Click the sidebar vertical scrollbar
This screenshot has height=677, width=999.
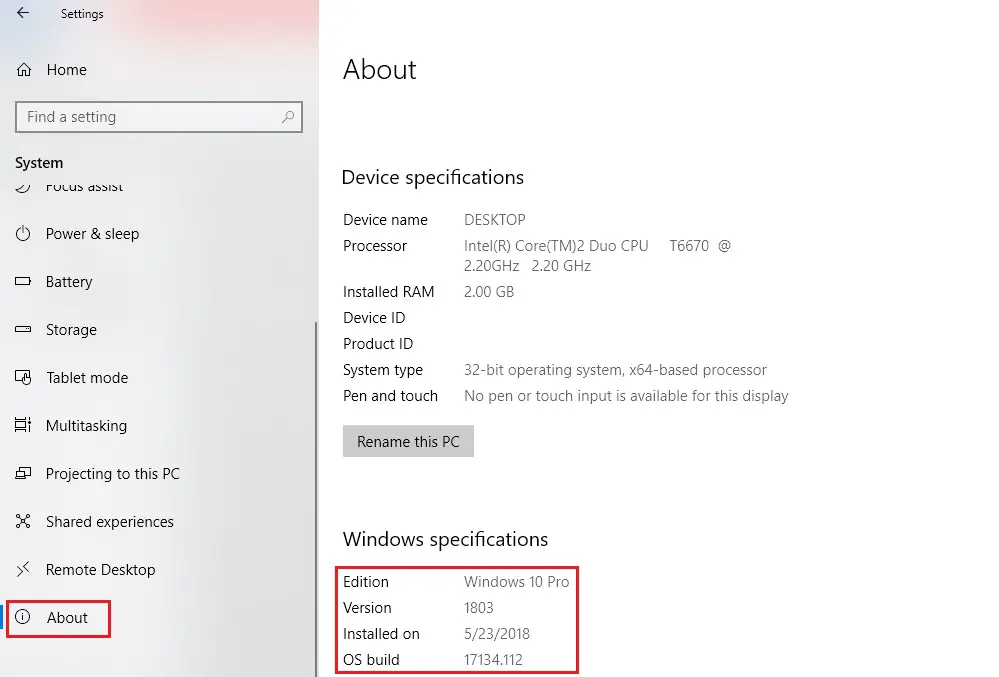click(x=317, y=497)
